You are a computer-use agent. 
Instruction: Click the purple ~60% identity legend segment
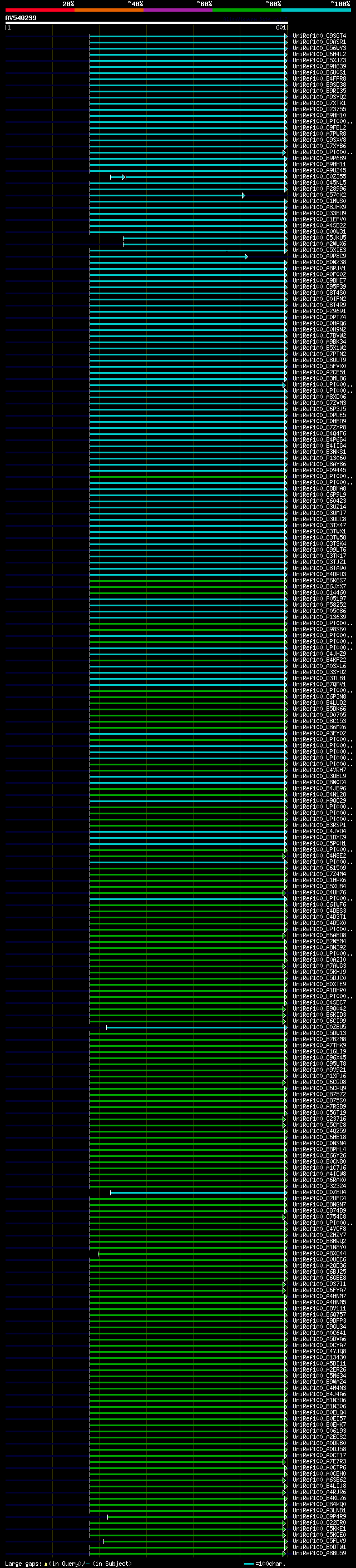click(x=179, y=10)
